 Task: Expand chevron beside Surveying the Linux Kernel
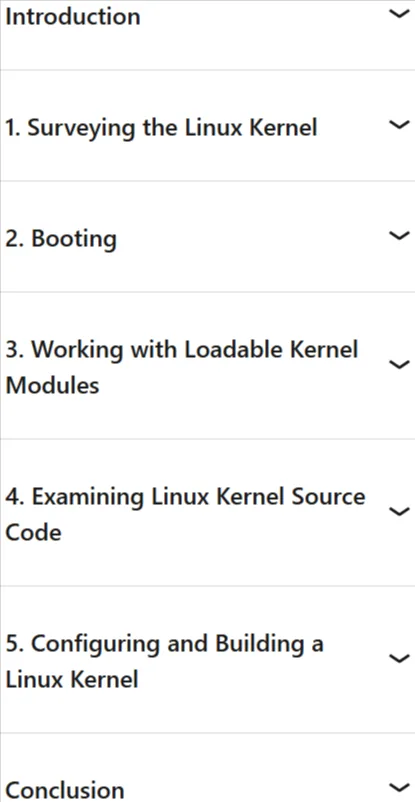click(x=400, y=124)
